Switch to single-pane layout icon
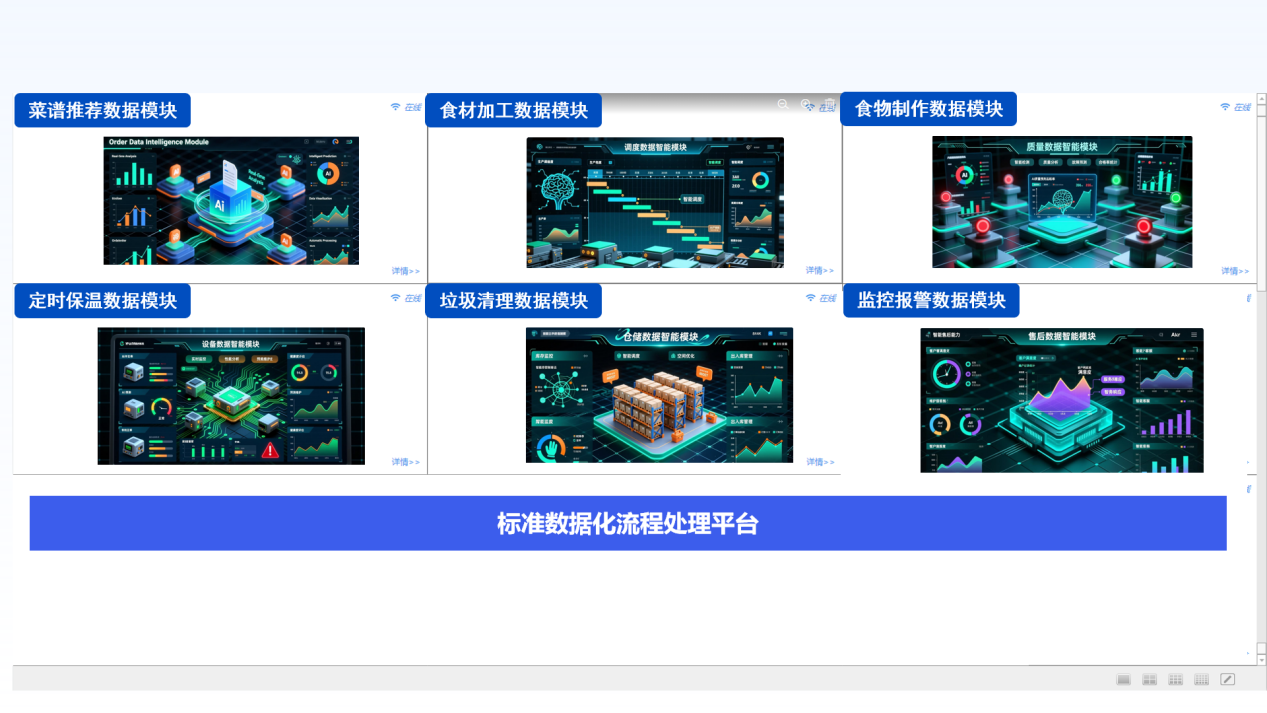1267x713 pixels. pyautogui.click(x=1123, y=680)
